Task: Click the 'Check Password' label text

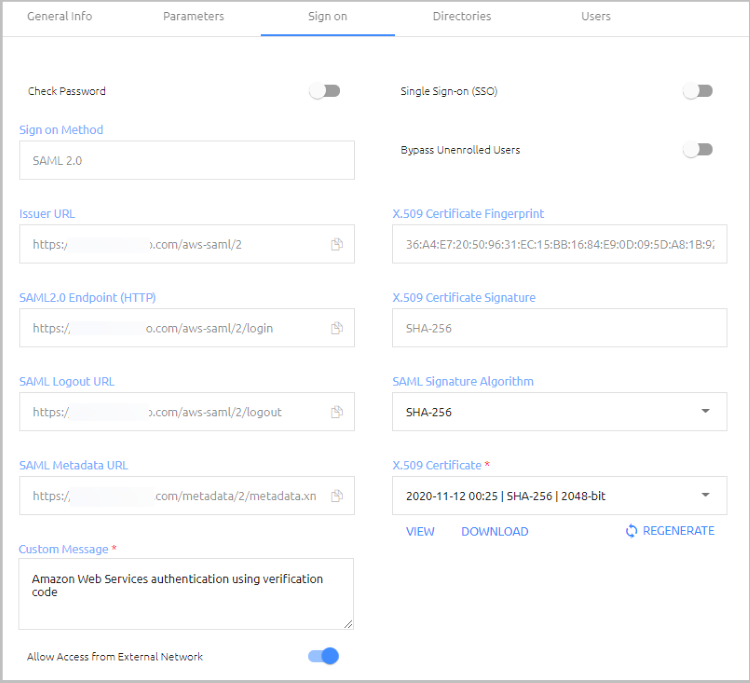Action: click(x=67, y=91)
